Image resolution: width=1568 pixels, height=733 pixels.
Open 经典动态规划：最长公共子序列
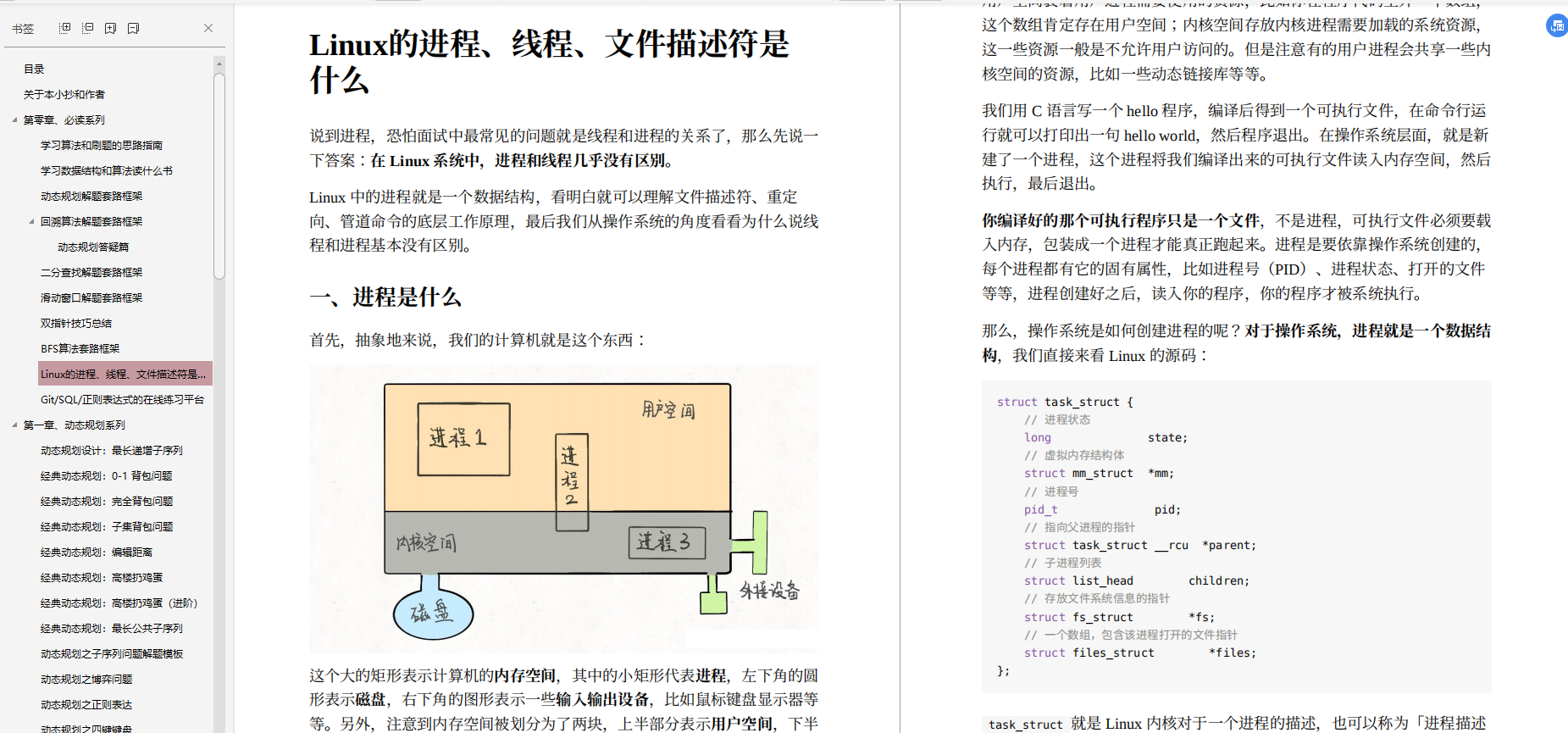tap(112, 628)
